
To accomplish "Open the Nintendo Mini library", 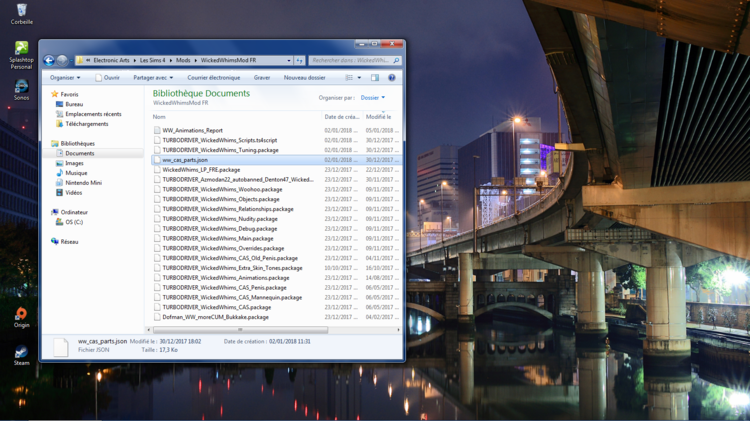I will (83, 183).
